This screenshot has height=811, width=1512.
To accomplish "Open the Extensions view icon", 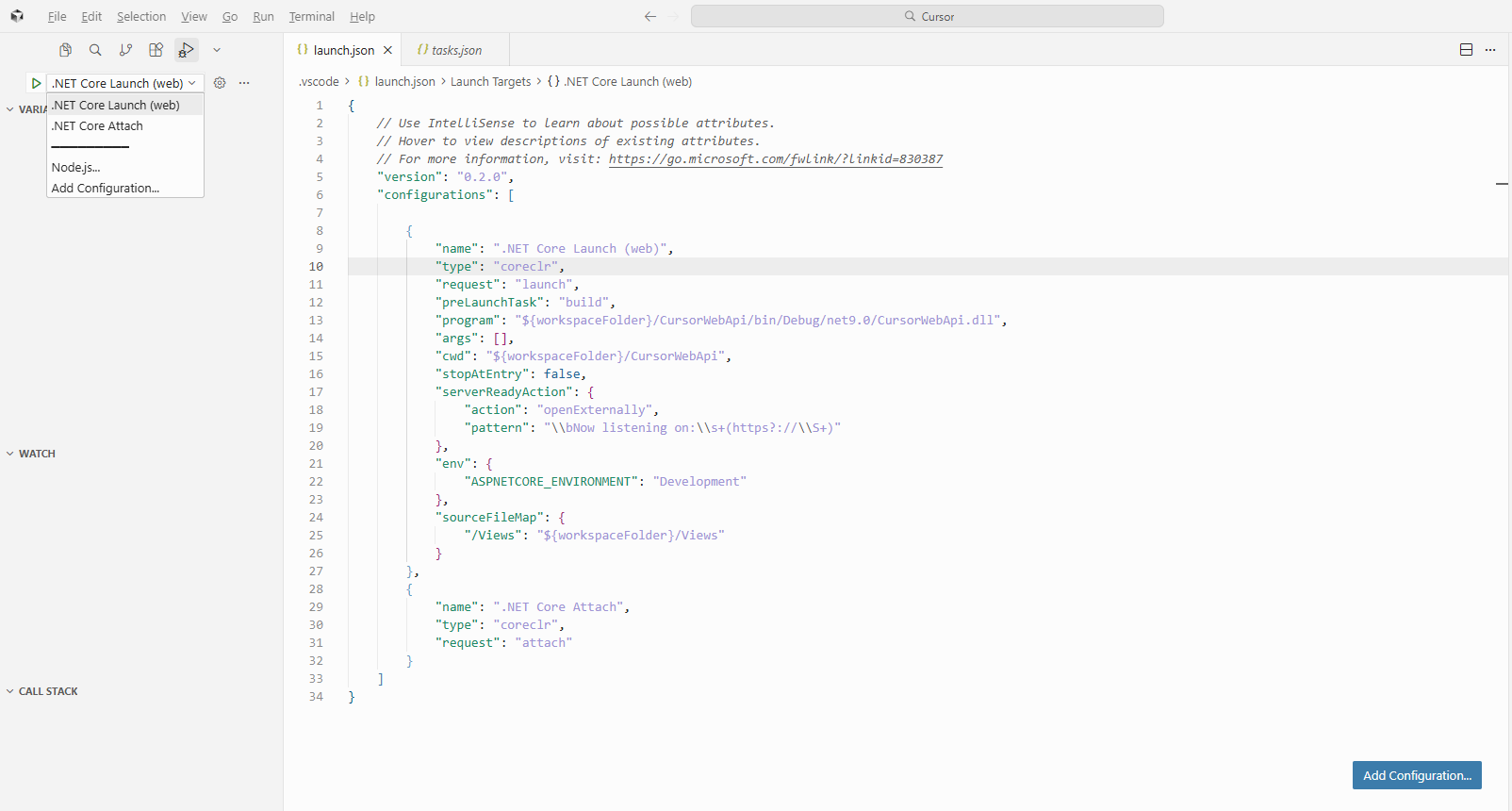I will click(x=156, y=50).
